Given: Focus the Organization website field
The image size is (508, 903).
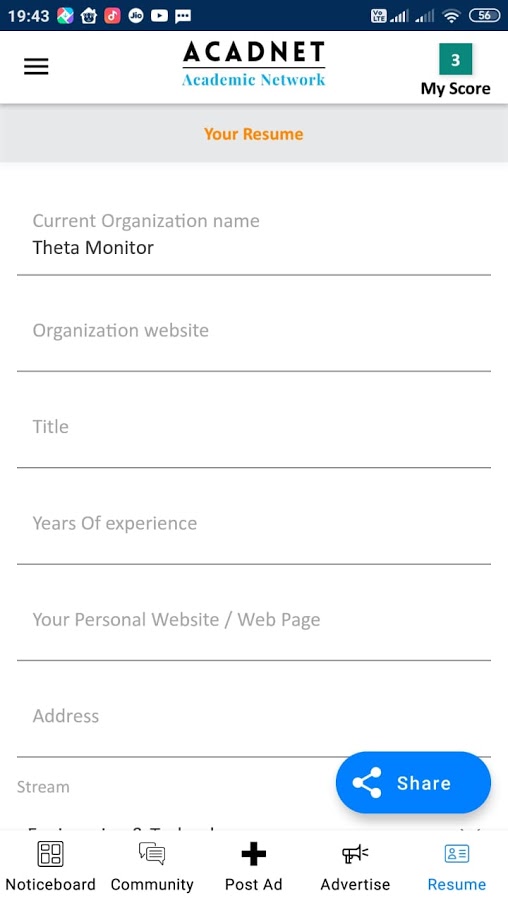Looking at the screenshot, I should point(253,331).
